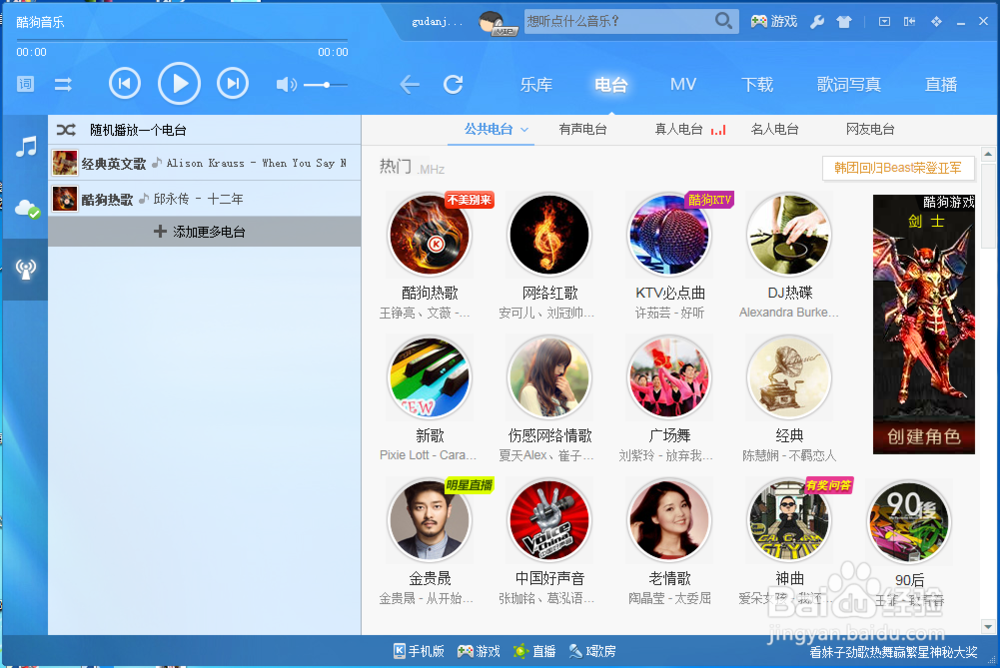Open the 有声电台 tab
The width and height of the screenshot is (1000, 668).
point(583,129)
